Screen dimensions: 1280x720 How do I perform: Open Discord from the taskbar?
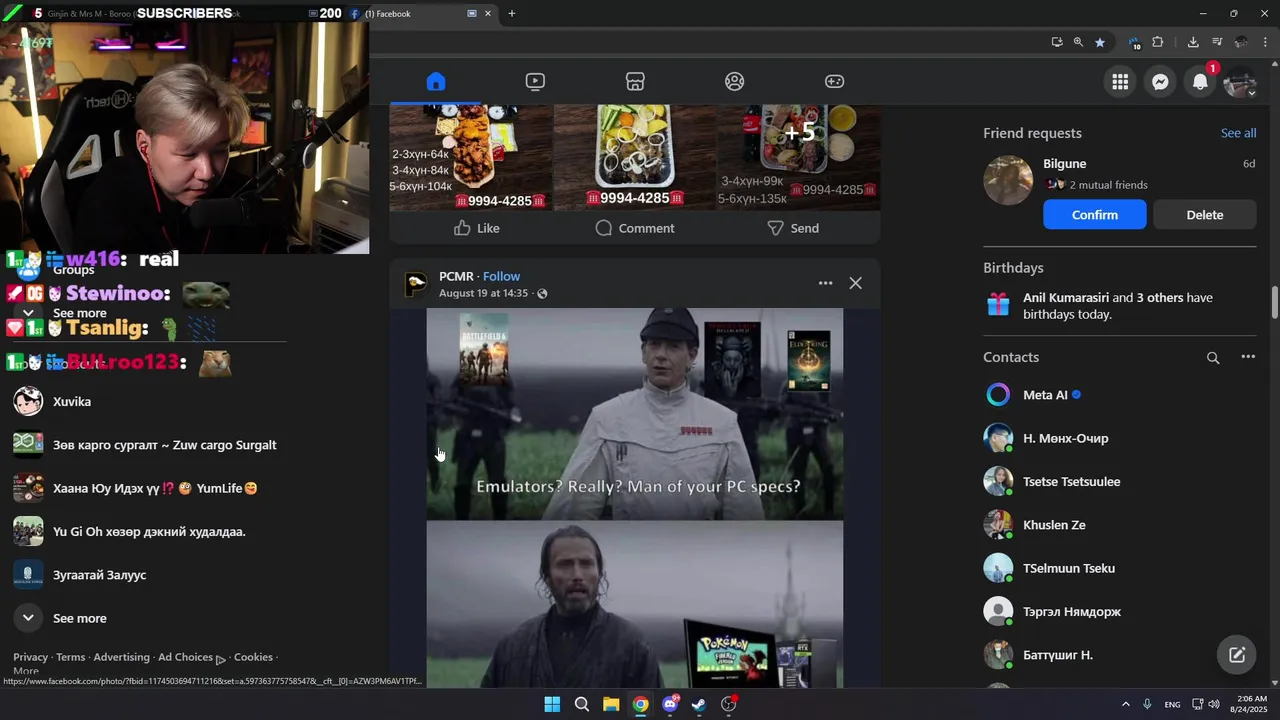coord(670,704)
